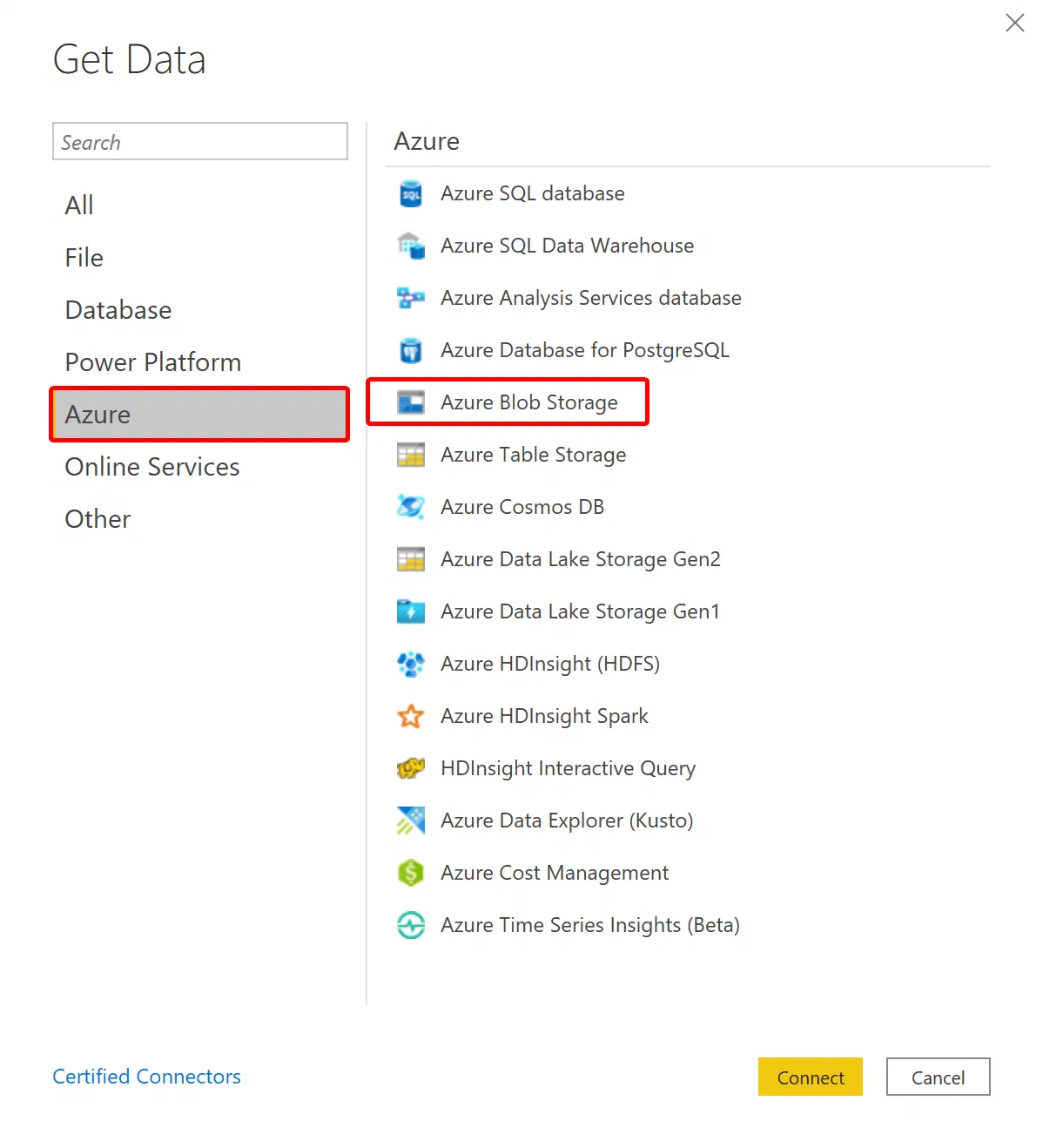Click the Azure Time Series Insights icon
The width and height of the screenshot is (1043, 1148).
click(x=410, y=925)
